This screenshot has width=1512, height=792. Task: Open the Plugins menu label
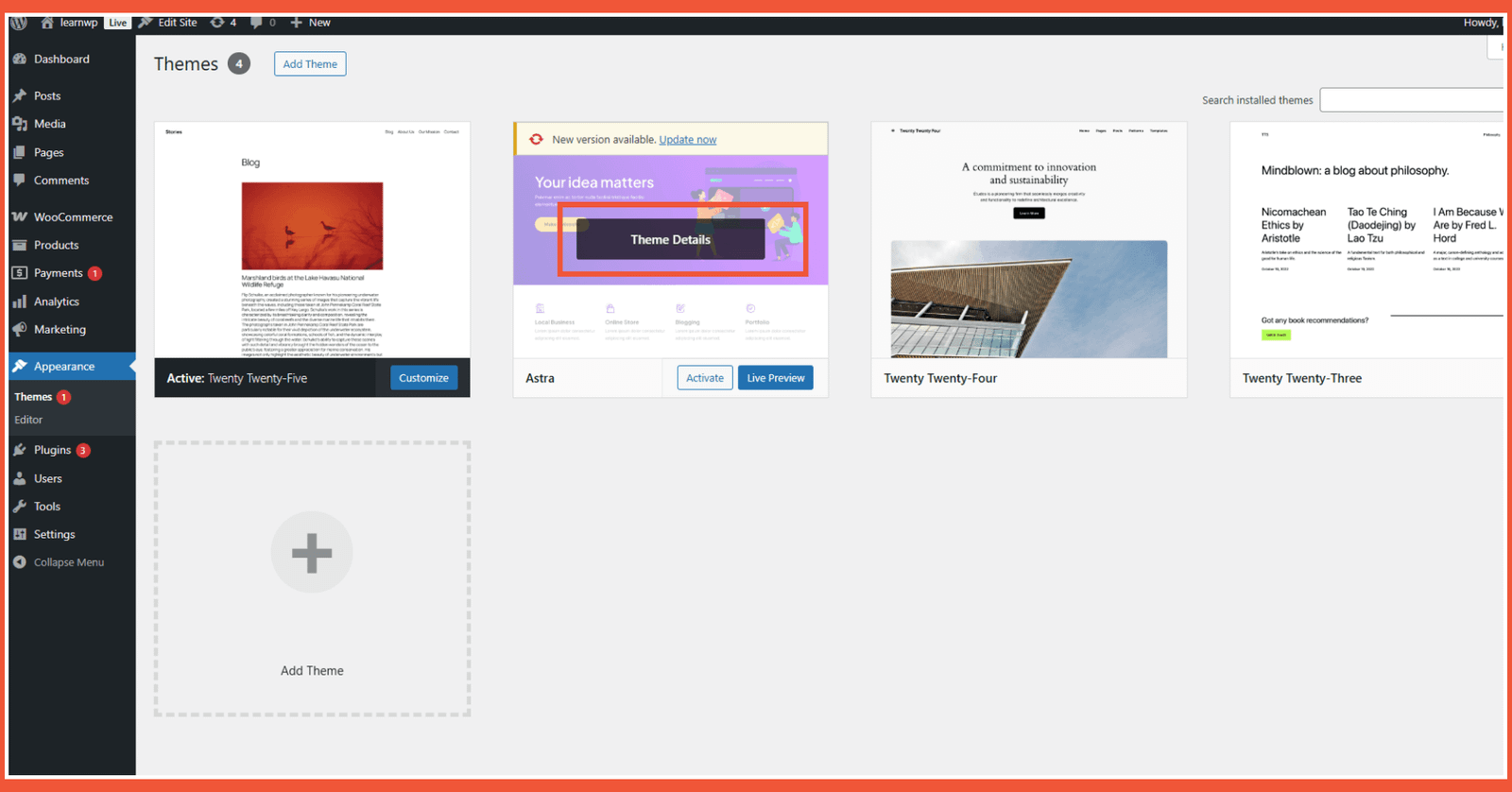coord(52,450)
